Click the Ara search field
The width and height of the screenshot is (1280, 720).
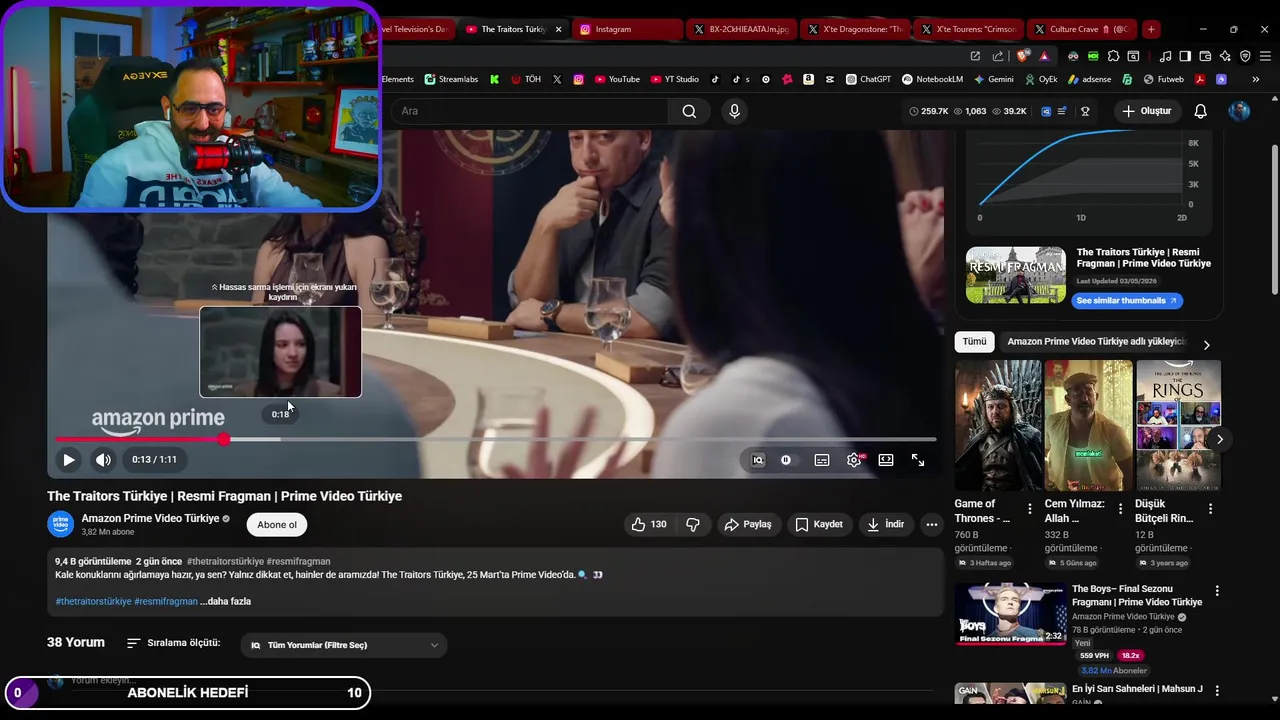pos(530,111)
